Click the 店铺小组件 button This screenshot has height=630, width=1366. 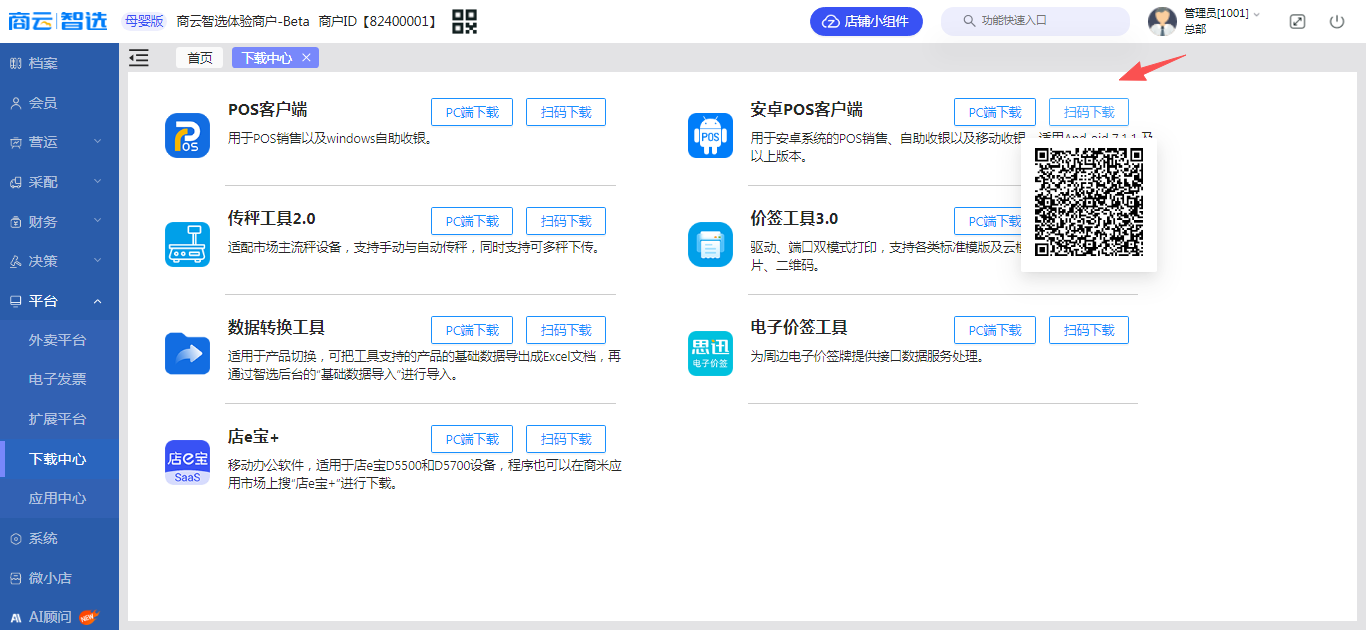point(866,21)
